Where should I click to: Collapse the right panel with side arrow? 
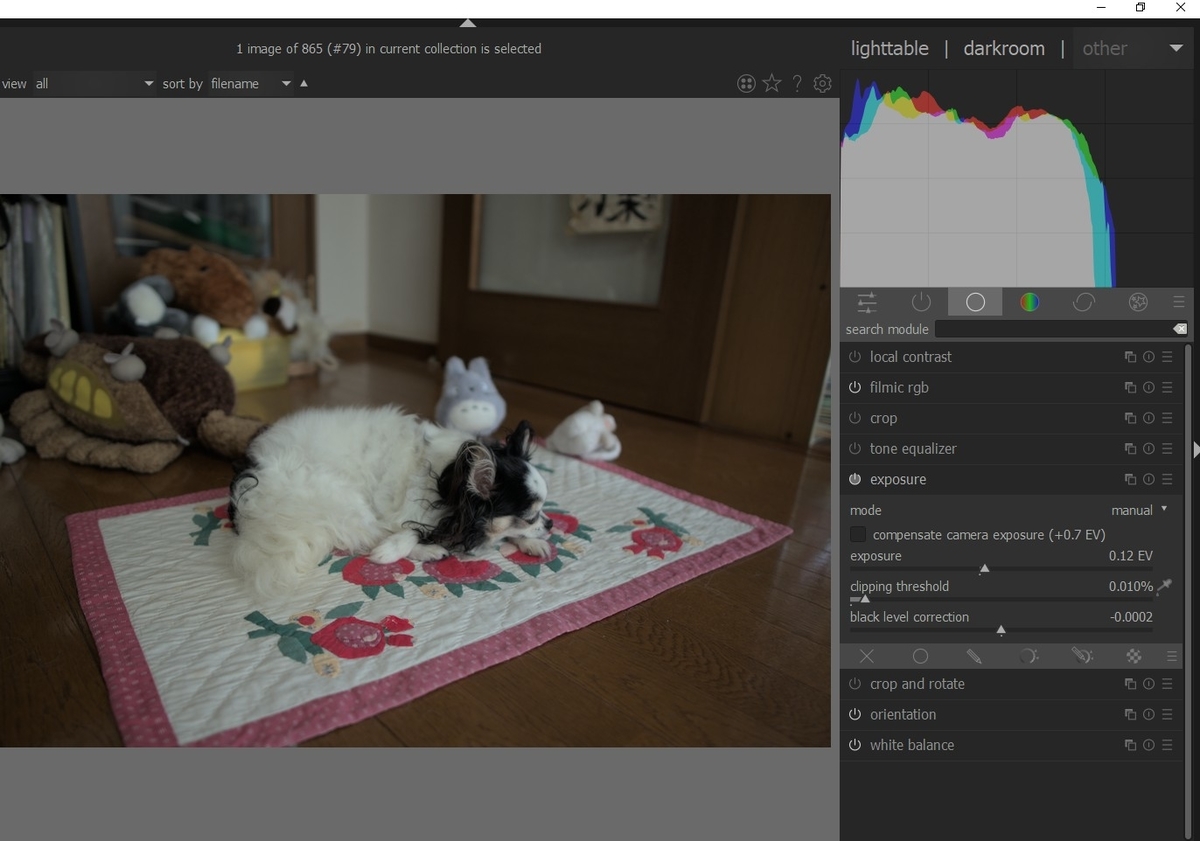(1196, 450)
